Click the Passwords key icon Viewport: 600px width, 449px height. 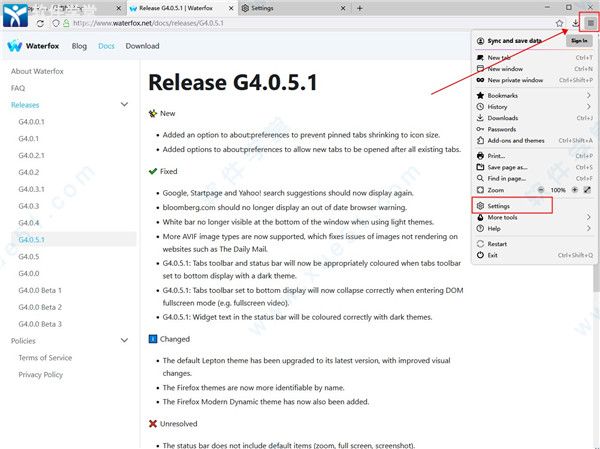tap(480, 129)
